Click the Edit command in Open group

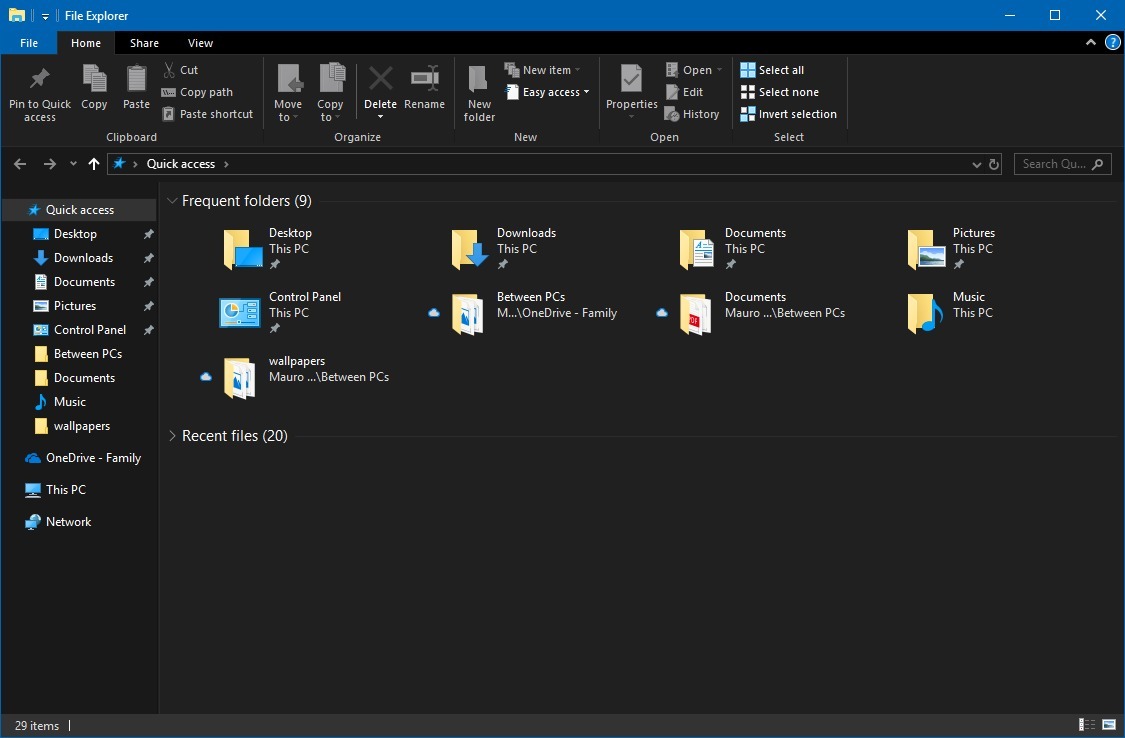(684, 92)
